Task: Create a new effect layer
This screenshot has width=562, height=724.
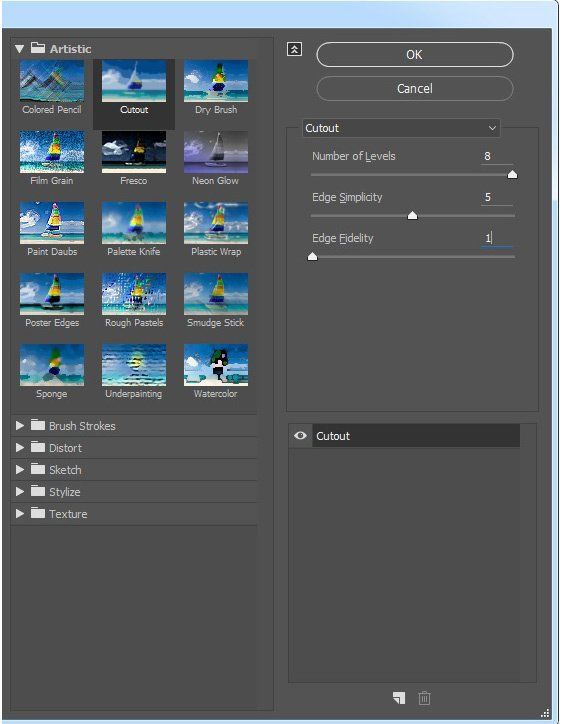Action: (399, 698)
